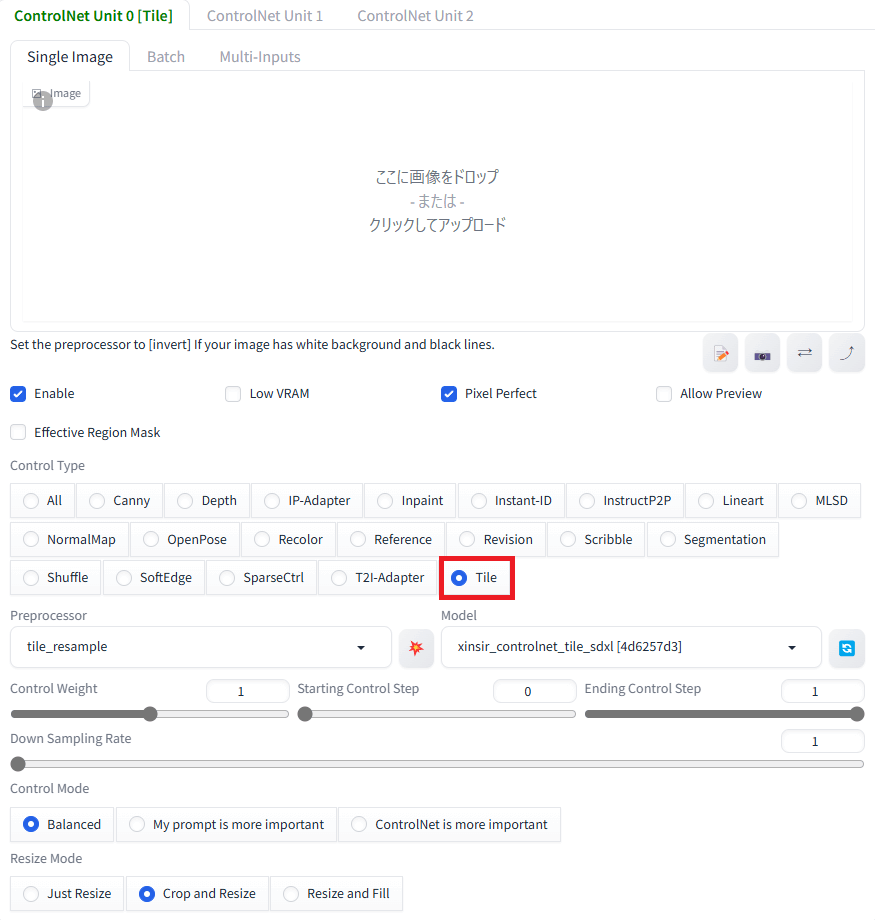
Task: Click the info circle icon on Image label
Action: tap(43, 101)
